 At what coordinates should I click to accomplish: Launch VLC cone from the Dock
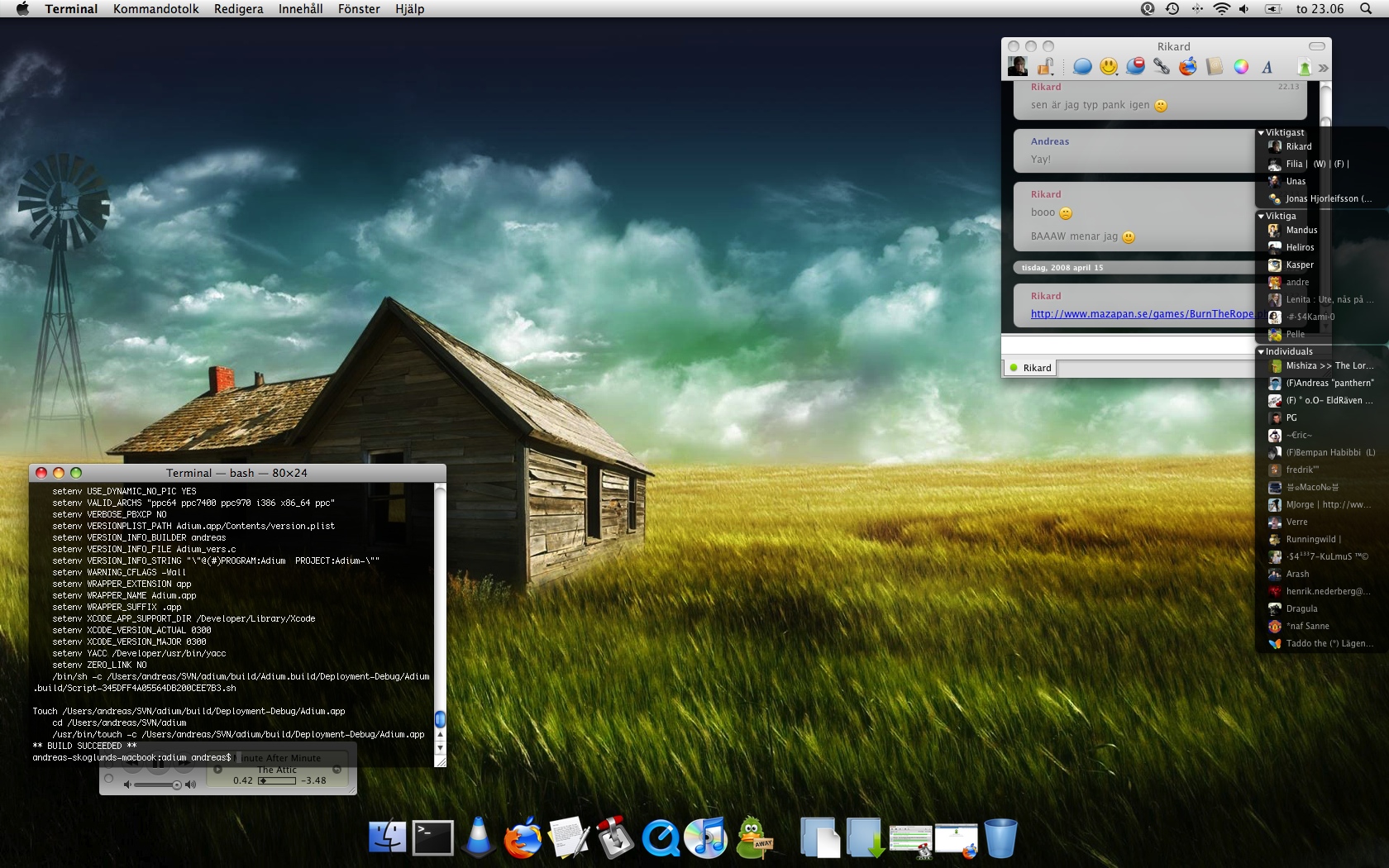(x=478, y=837)
